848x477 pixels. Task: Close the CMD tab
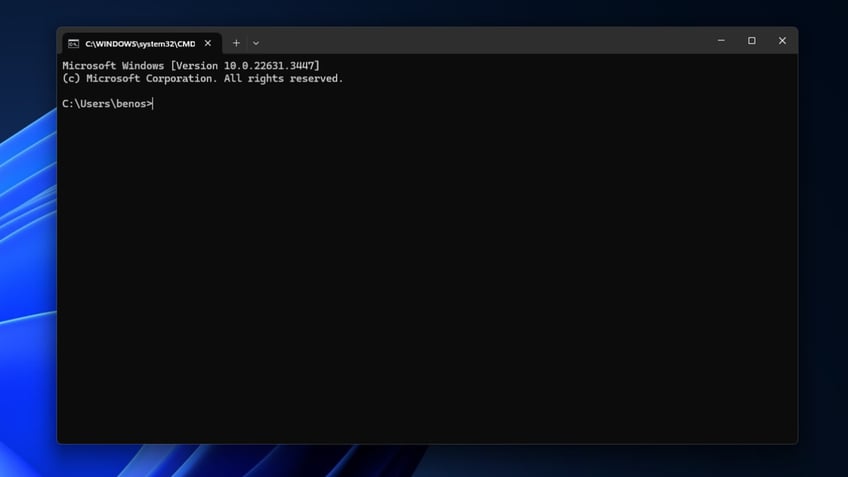(208, 43)
